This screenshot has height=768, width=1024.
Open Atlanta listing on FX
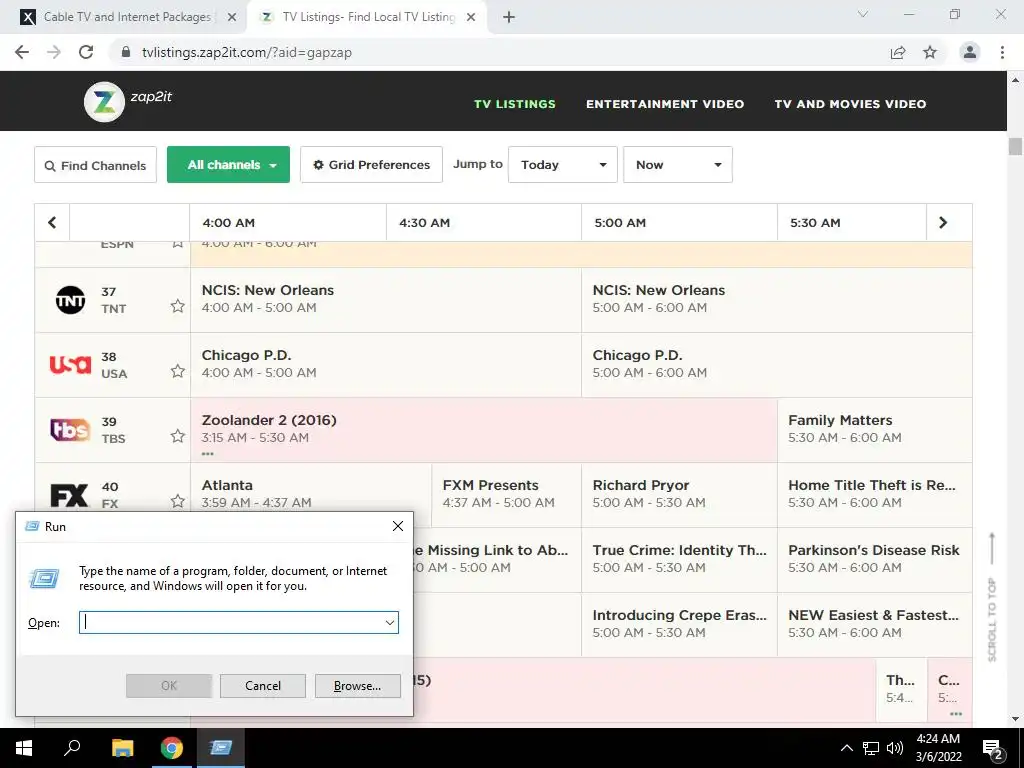click(x=311, y=494)
